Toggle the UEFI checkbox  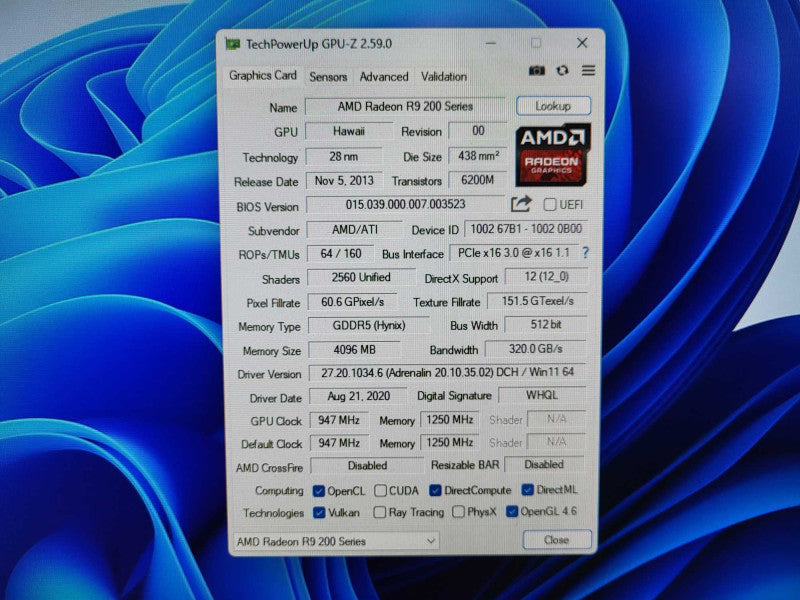[x=549, y=205]
